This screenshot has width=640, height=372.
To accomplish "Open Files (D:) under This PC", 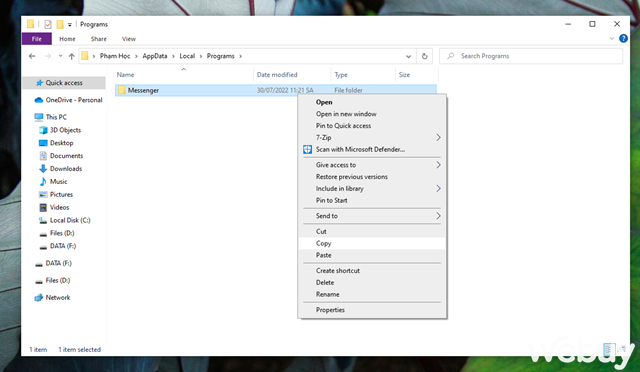I will pos(56,233).
